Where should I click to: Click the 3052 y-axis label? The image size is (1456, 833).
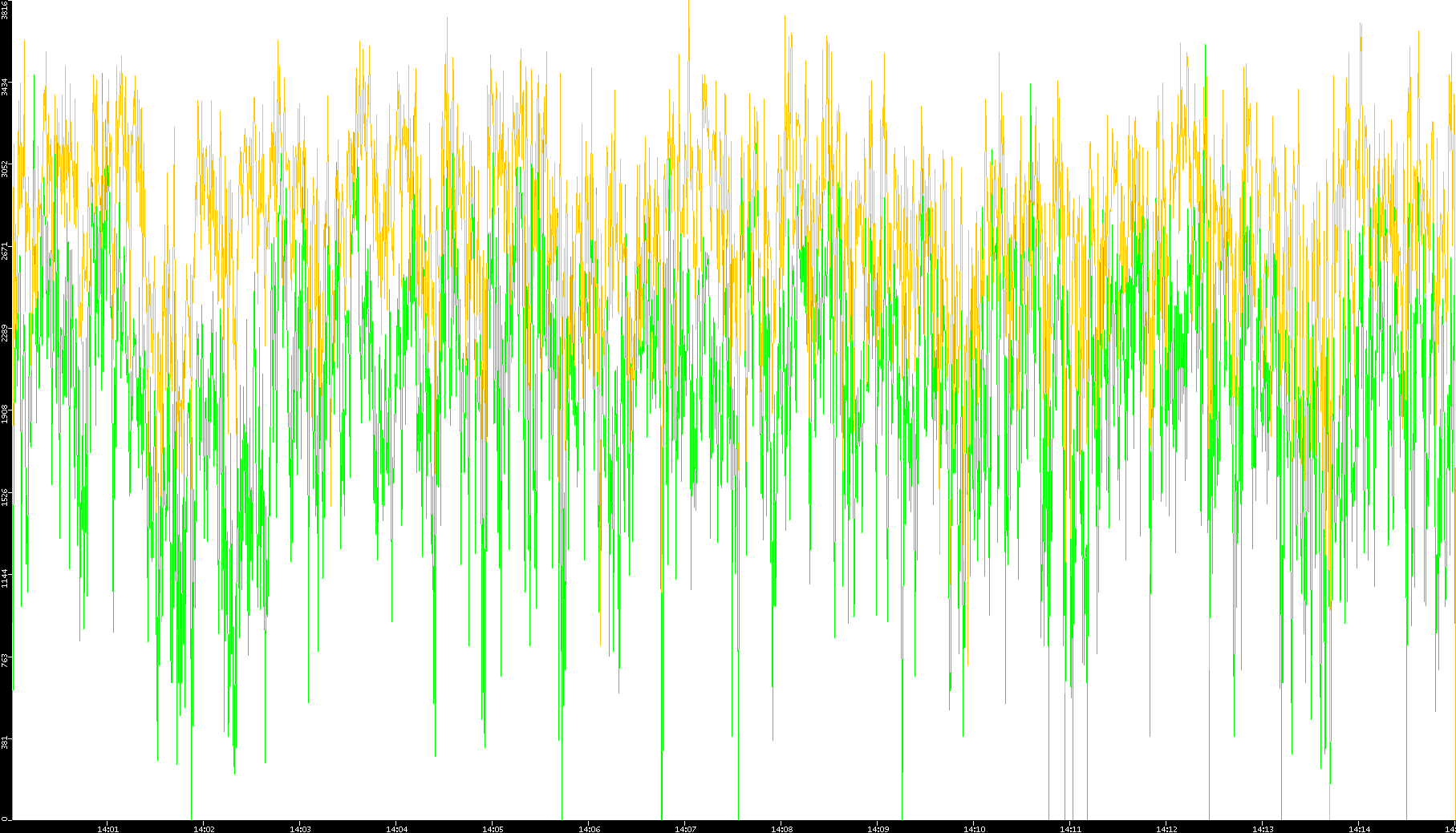[x=5, y=168]
